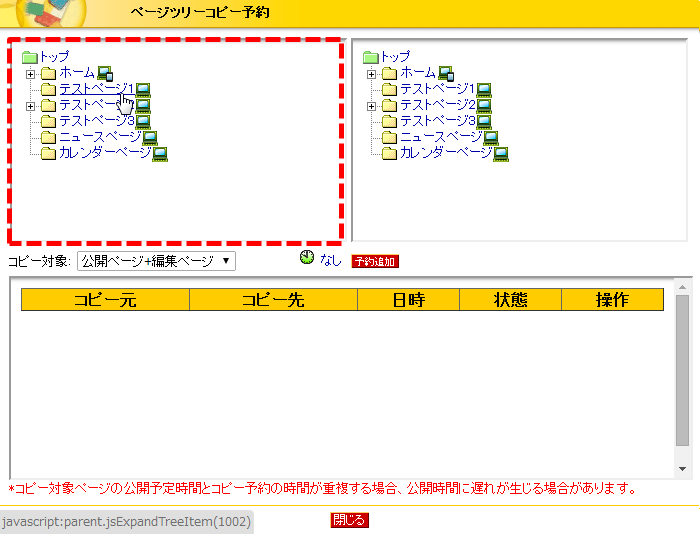Select テストページ1 in the left tree

[x=96, y=88]
